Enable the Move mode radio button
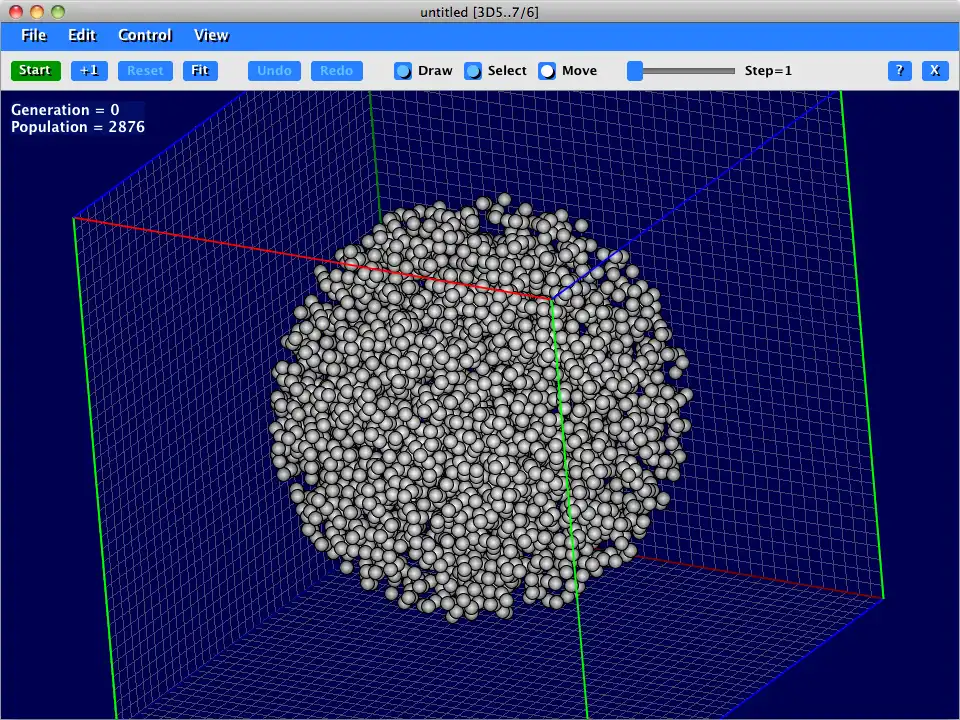 [547, 71]
